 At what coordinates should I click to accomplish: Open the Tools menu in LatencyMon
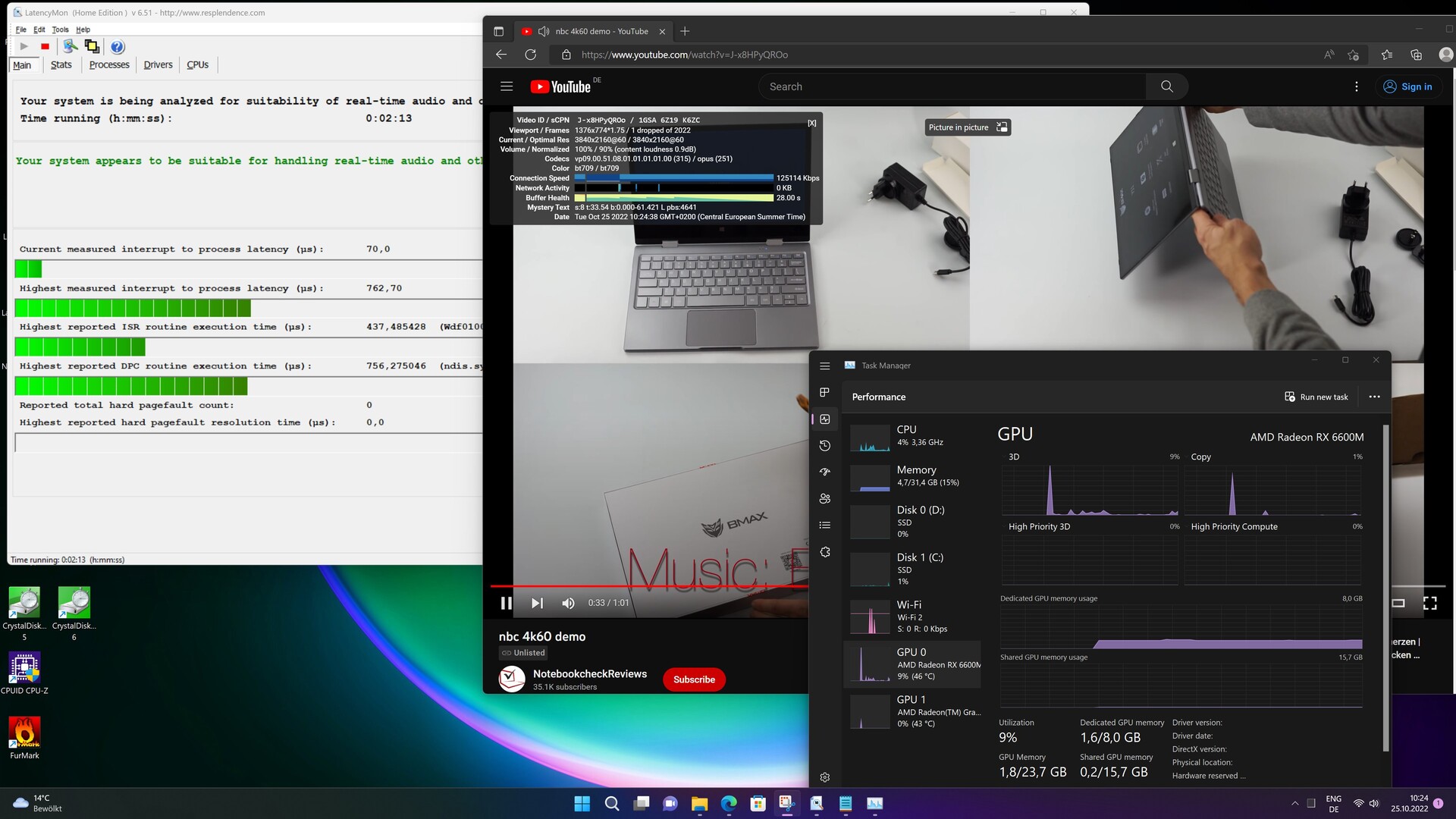(x=60, y=30)
